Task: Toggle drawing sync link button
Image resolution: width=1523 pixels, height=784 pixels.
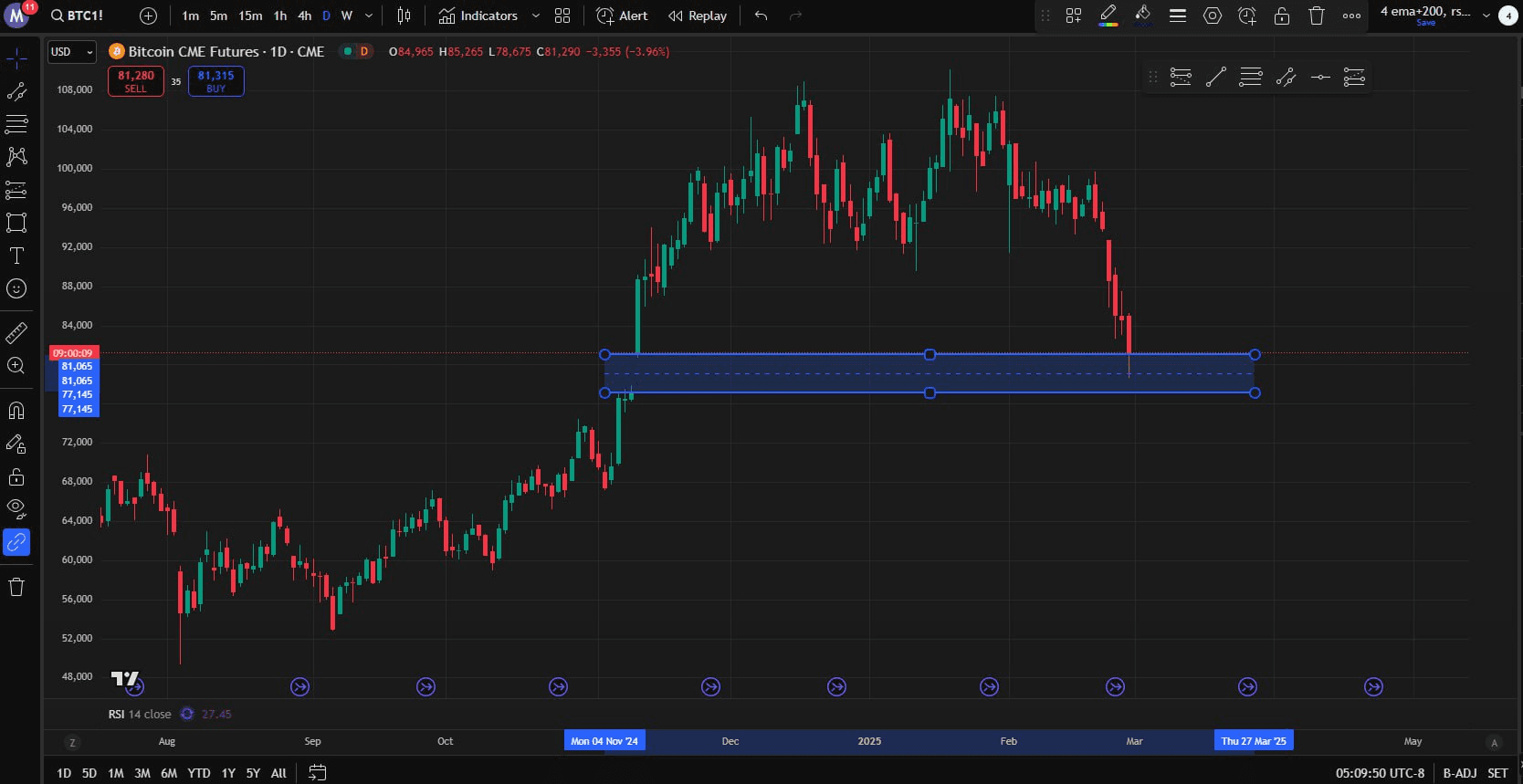Action: [16, 542]
